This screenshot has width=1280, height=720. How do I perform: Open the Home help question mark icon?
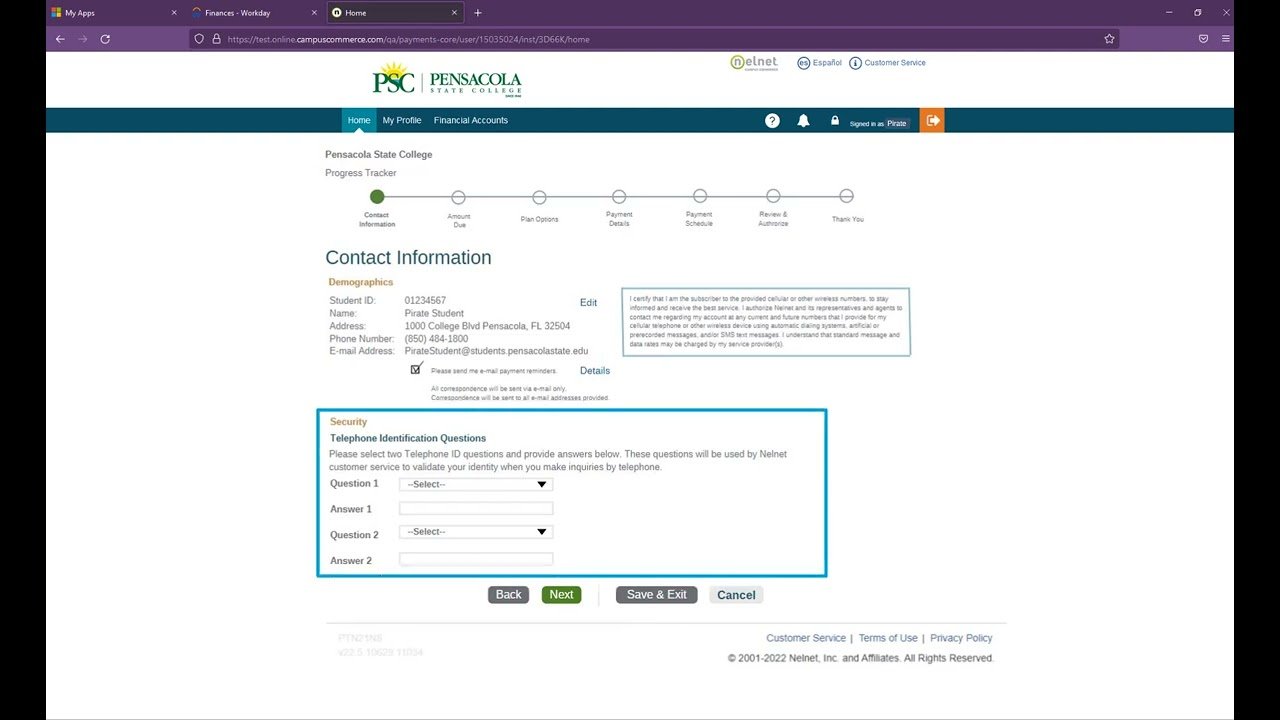tap(771, 120)
